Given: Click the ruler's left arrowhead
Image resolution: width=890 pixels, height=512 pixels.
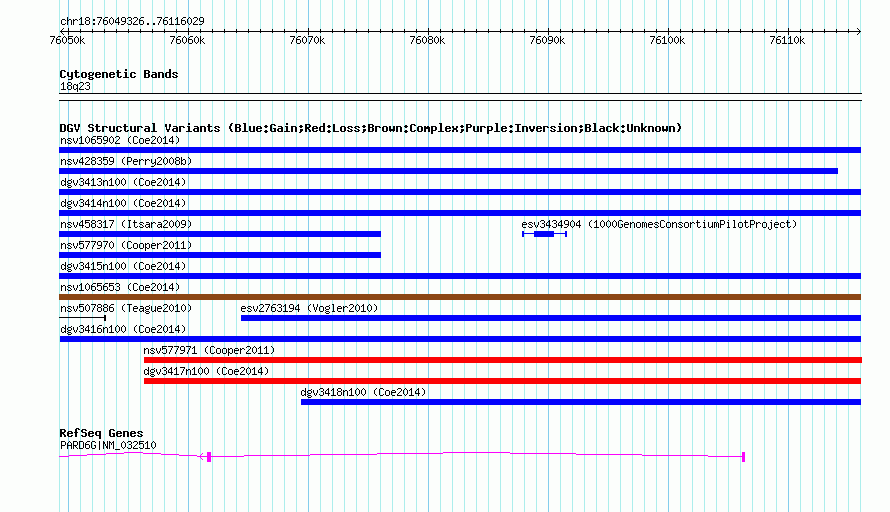Looking at the screenshot, I should [62, 31].
